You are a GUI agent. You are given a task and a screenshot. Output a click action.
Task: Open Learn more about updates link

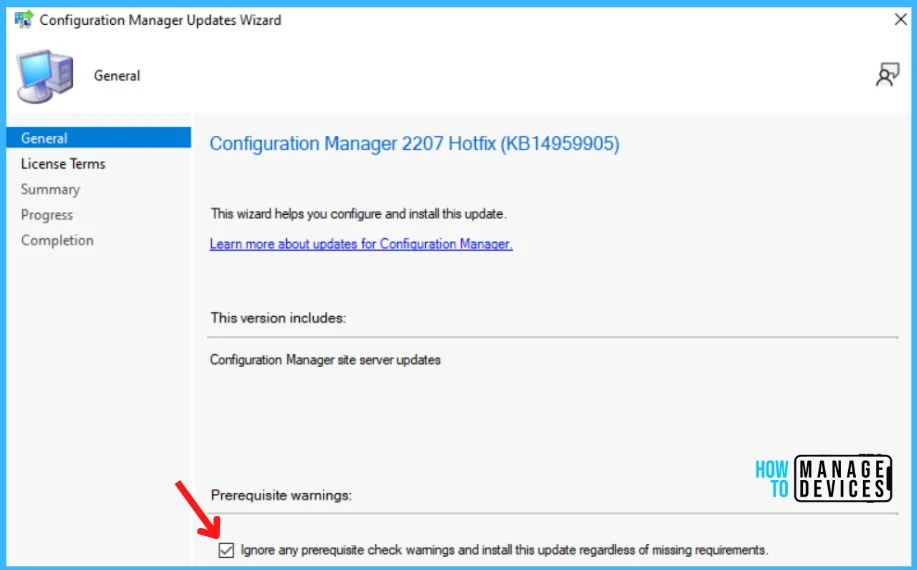(x=361, y=244)
